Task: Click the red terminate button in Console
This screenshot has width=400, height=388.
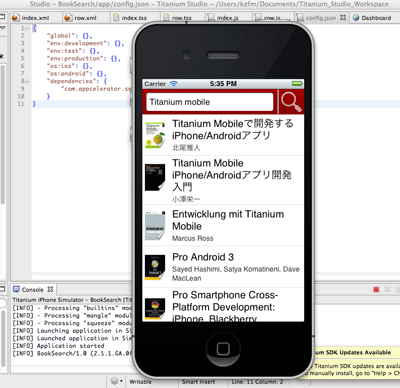Action: pos(376,290)
